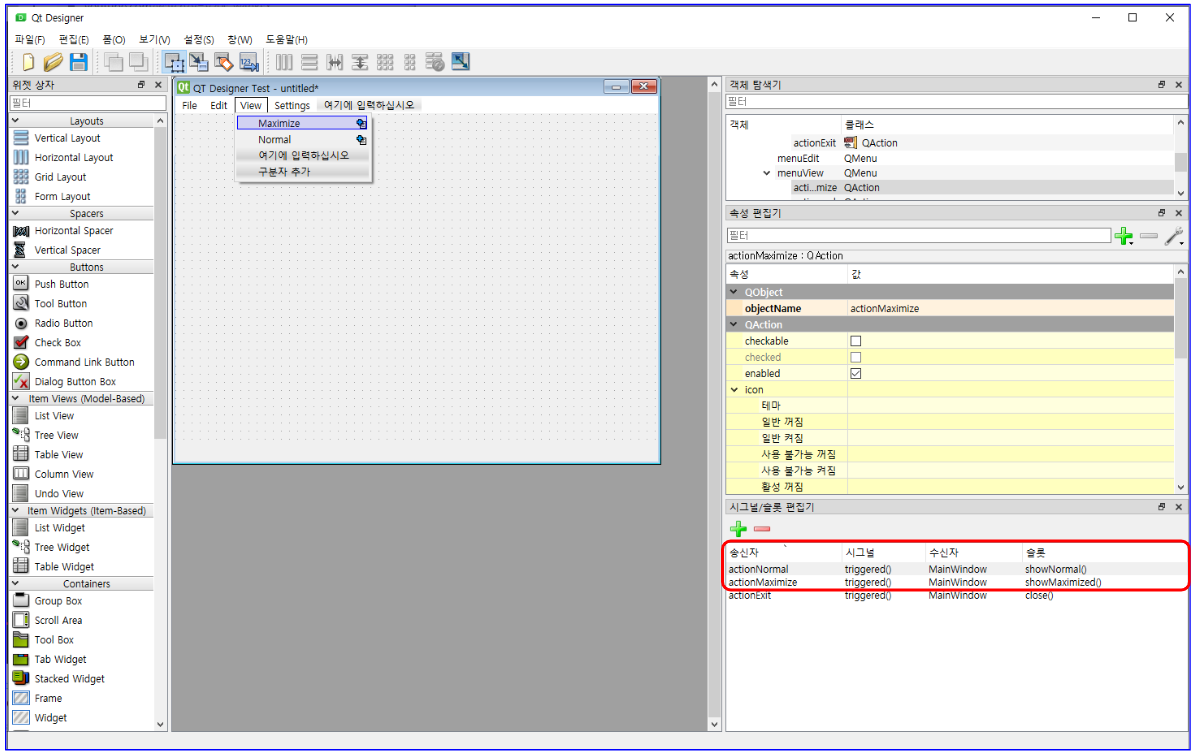Select the Maximize entry in View menu
The width and height of the screenshot is (1193, 753).
(x=302, y=123)
